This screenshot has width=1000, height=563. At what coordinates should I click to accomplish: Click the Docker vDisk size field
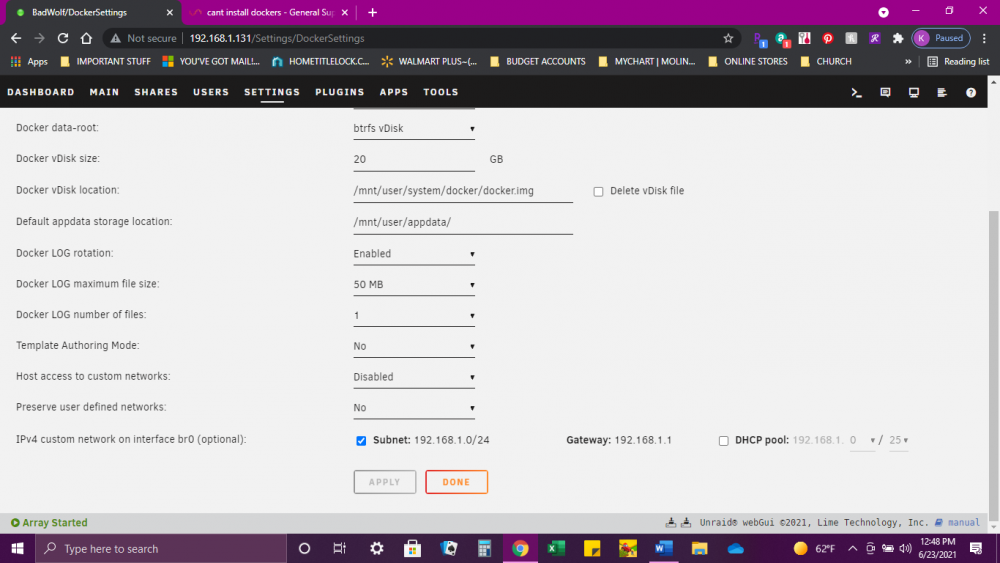click(414, 159)
